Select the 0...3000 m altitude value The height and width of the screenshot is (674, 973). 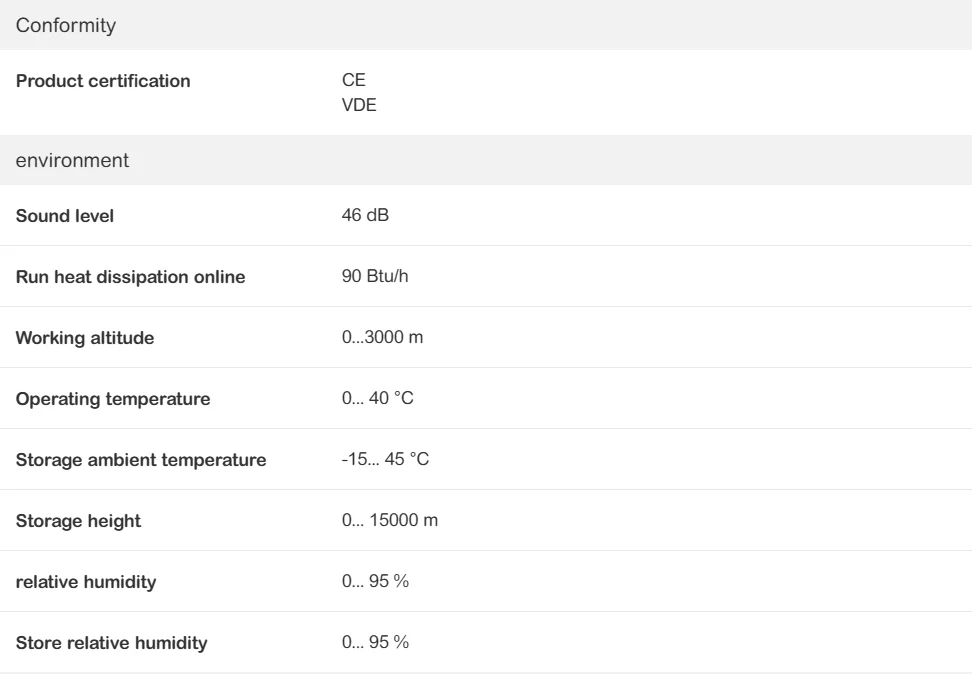[x=382, y=338]
